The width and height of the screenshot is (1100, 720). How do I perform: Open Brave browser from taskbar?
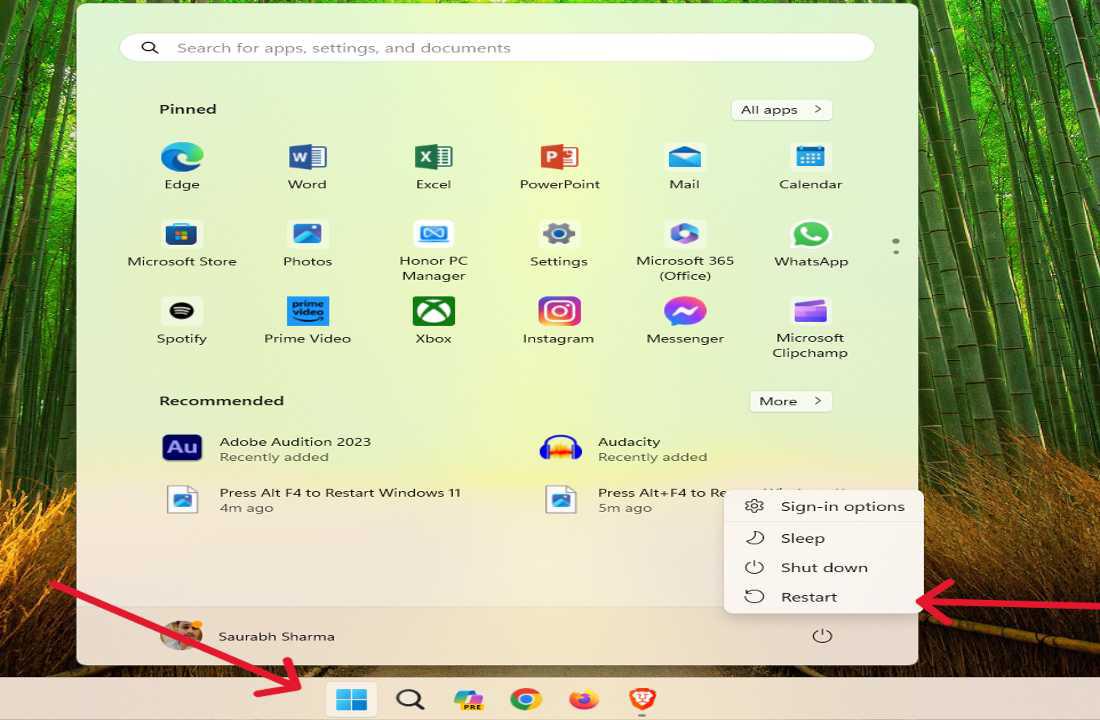tap(642, 699)
